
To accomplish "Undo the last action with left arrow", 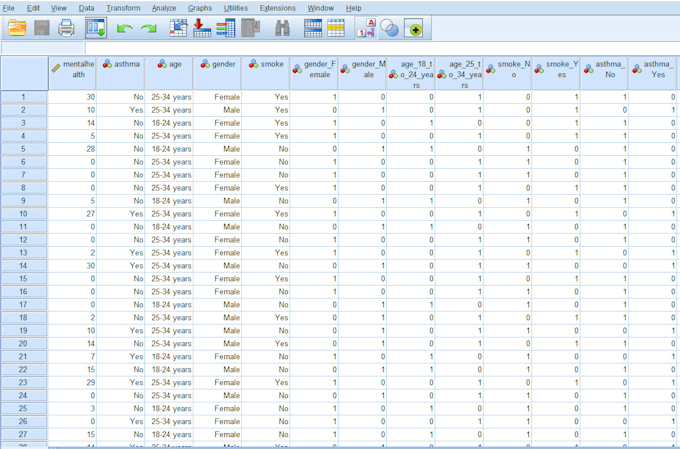I will tap(124, 29).
